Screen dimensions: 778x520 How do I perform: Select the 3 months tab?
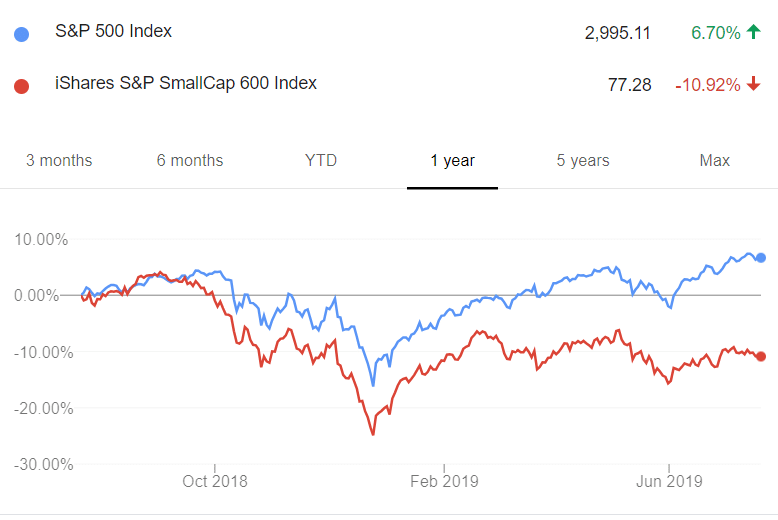59,160
